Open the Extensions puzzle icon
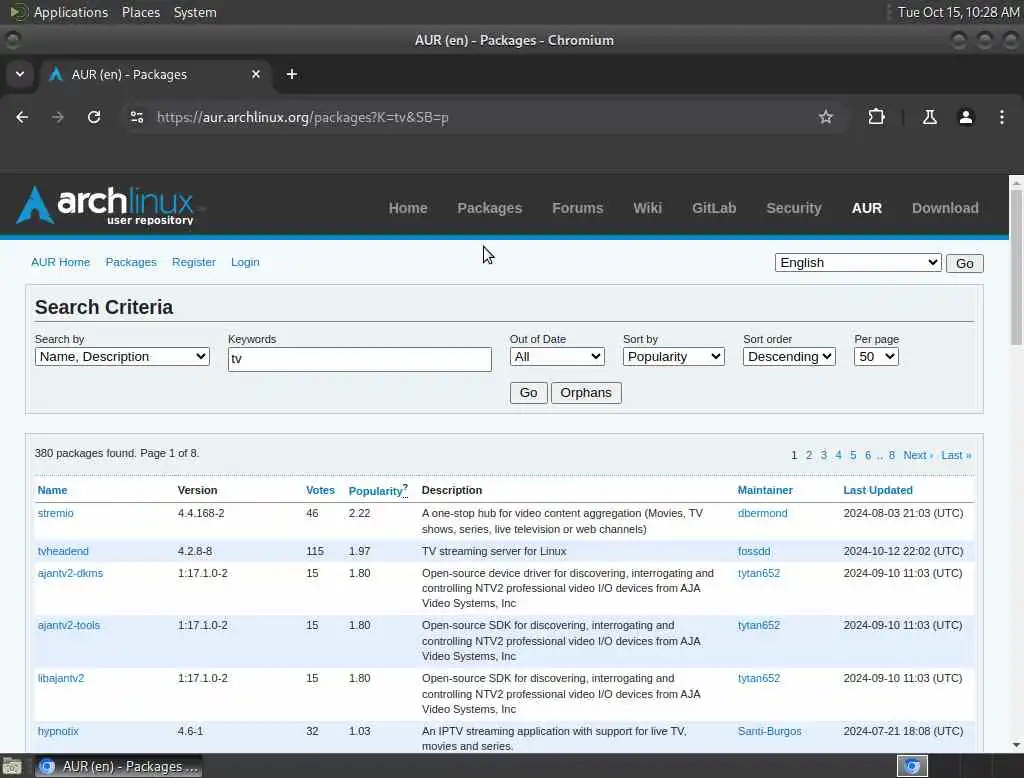 pyautogui.click(x=876, y=117)
